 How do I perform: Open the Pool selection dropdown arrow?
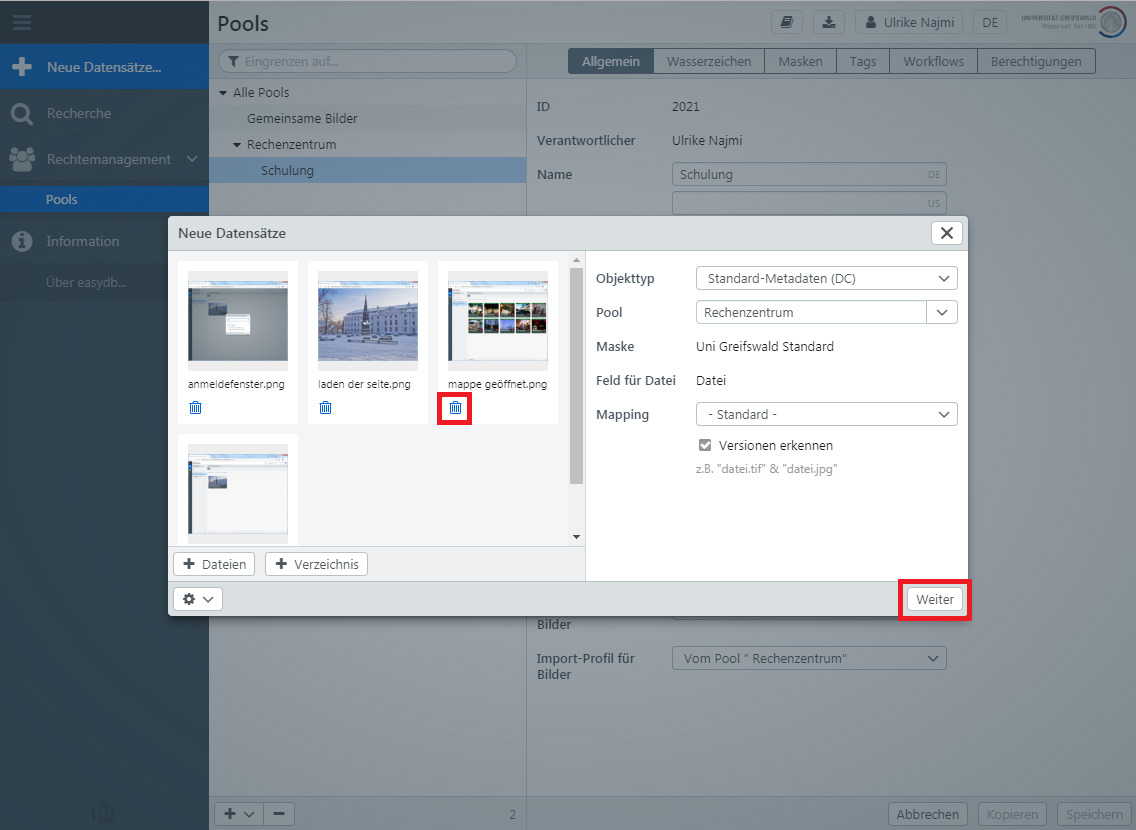(x=942, y=312)
